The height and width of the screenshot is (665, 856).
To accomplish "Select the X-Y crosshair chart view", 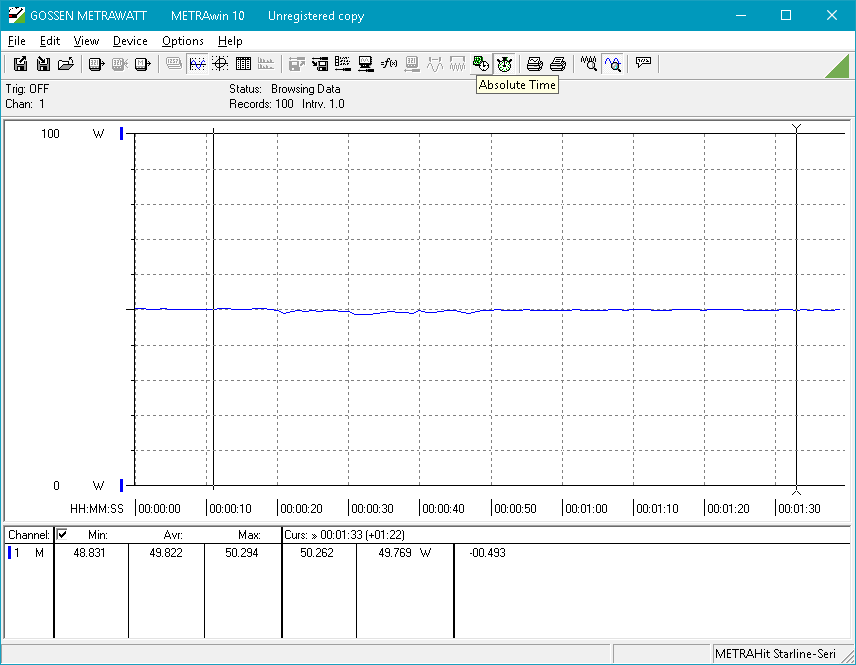I will point(220,64).
